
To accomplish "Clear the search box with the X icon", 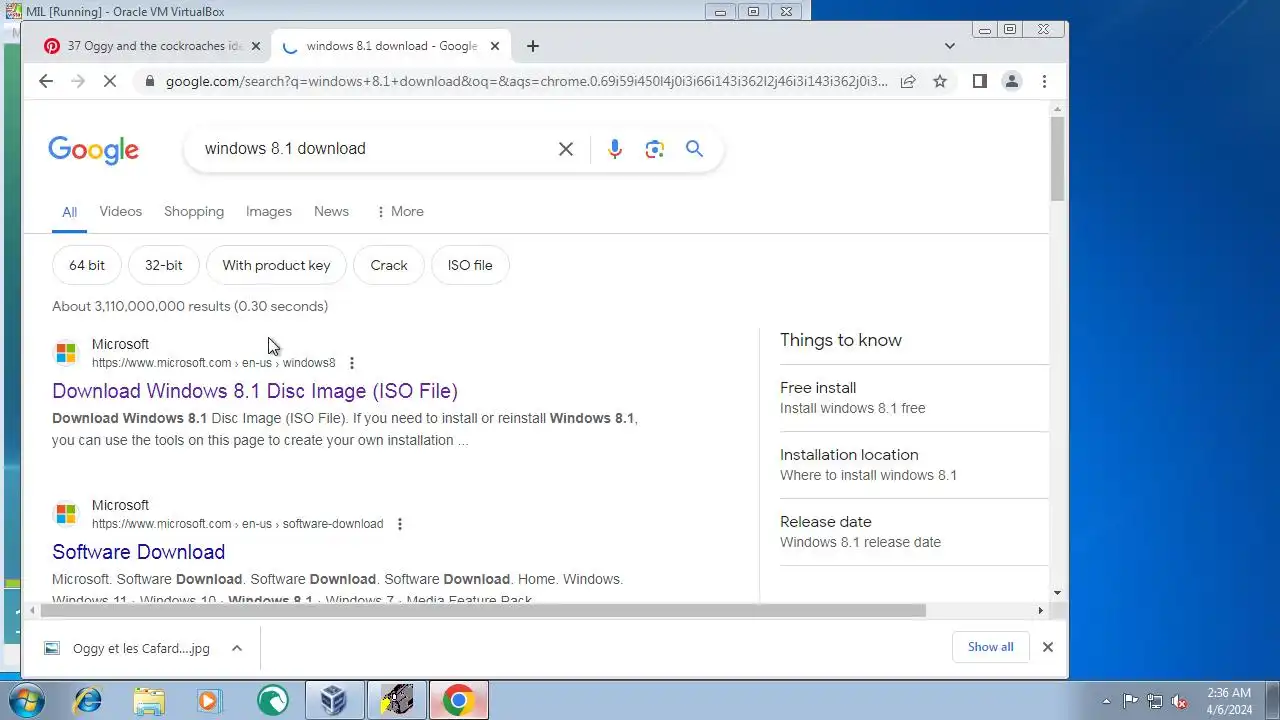I will coord(566,149).
